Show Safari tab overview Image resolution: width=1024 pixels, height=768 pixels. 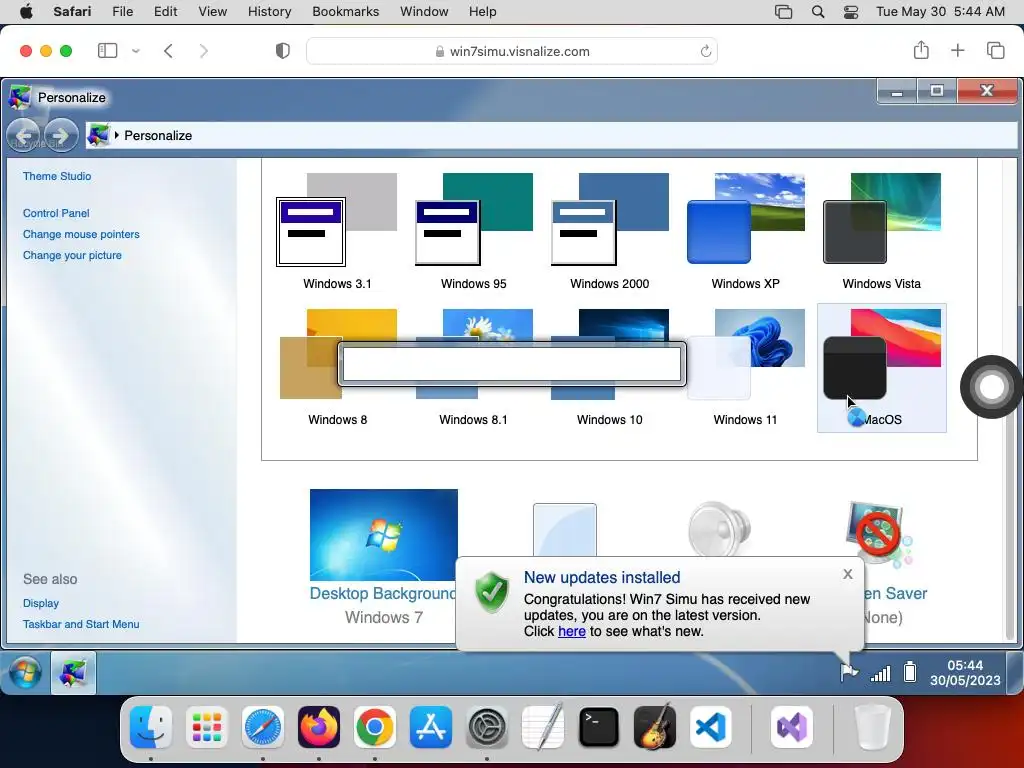click(995, 50)
